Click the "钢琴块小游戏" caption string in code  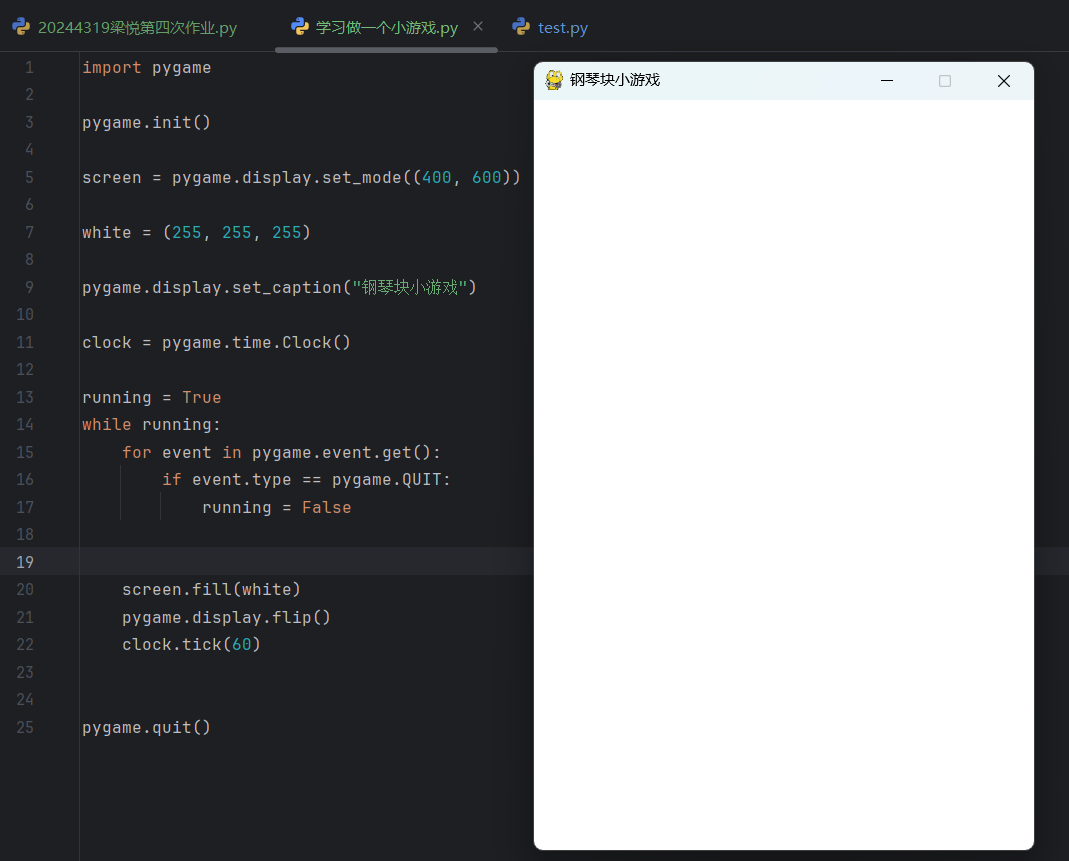[x=410, y=287]
